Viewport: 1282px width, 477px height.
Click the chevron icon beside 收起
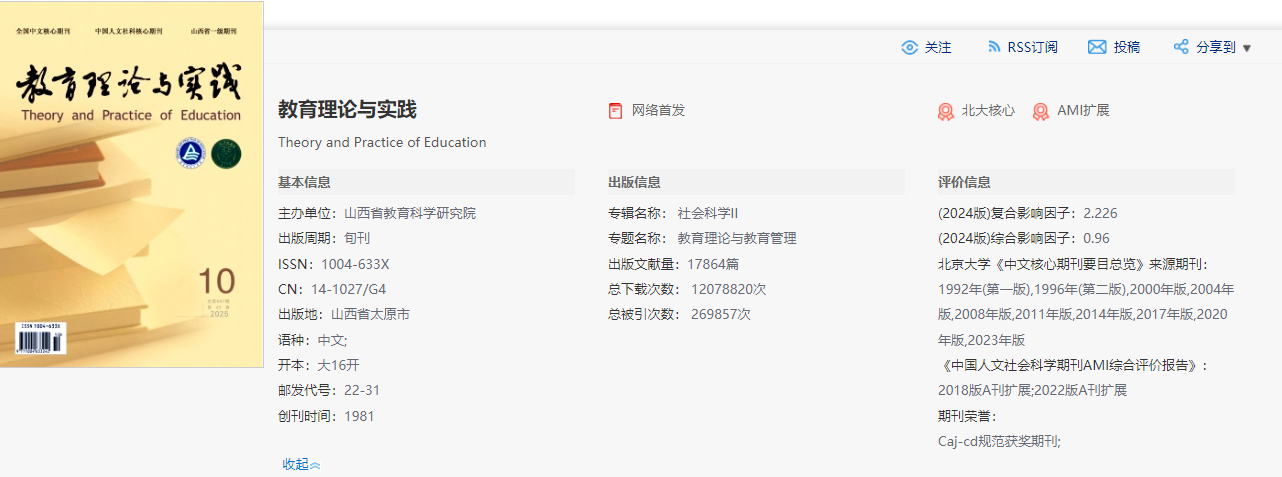pyautogui.click(x=315, y=465)
